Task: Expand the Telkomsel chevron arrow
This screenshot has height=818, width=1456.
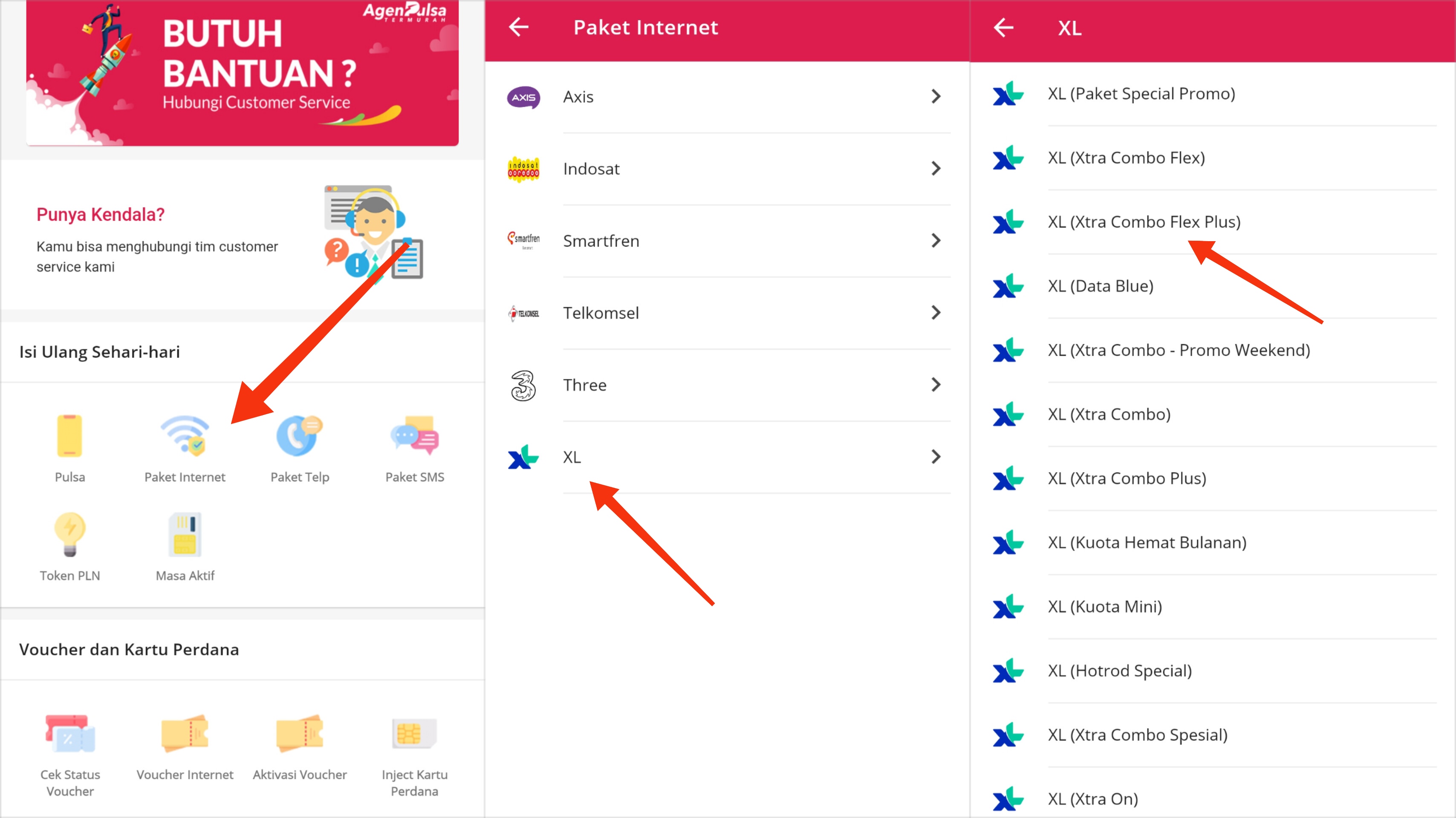Action: pyautogui.click(x=936, y=312)
